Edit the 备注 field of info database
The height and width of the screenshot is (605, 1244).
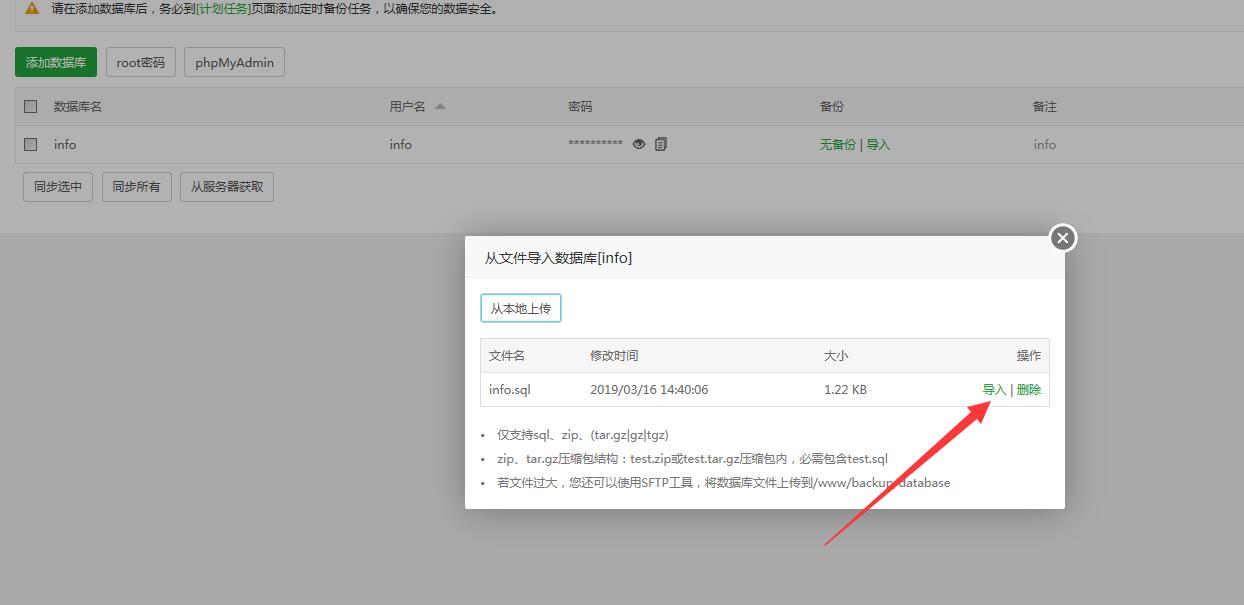point(1045,144)
